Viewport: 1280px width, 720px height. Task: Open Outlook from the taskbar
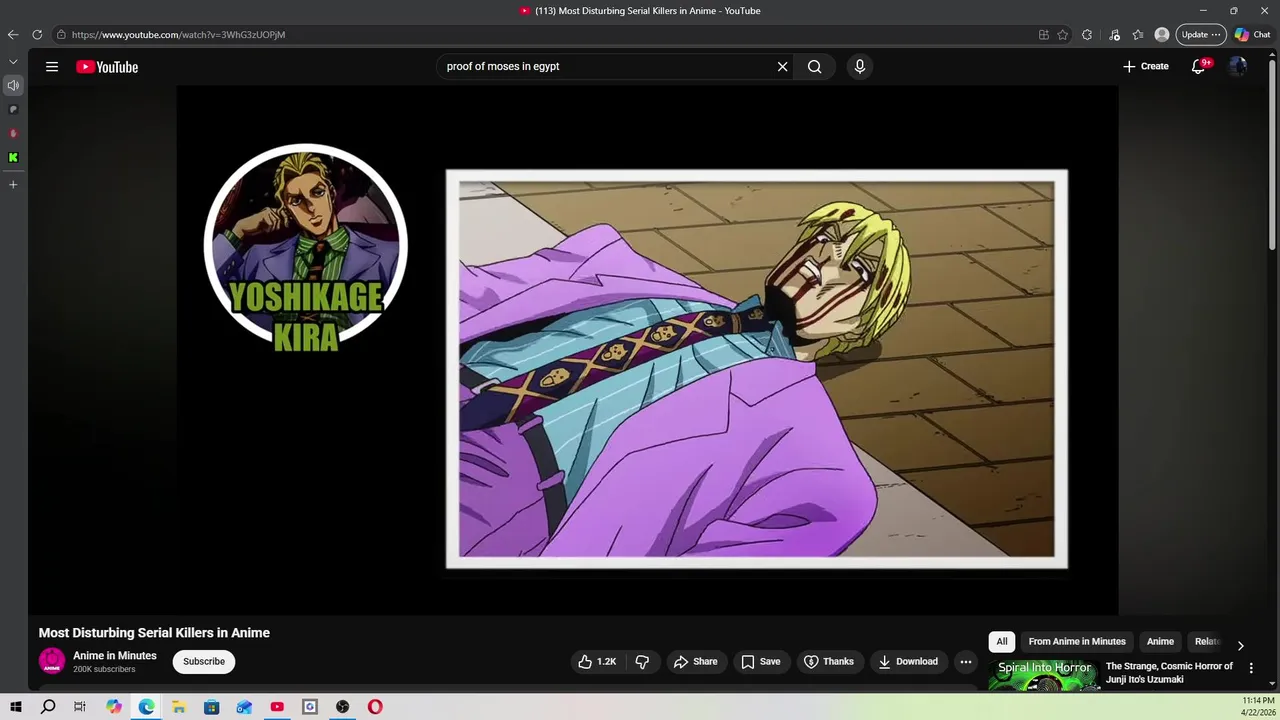[244, 707]
